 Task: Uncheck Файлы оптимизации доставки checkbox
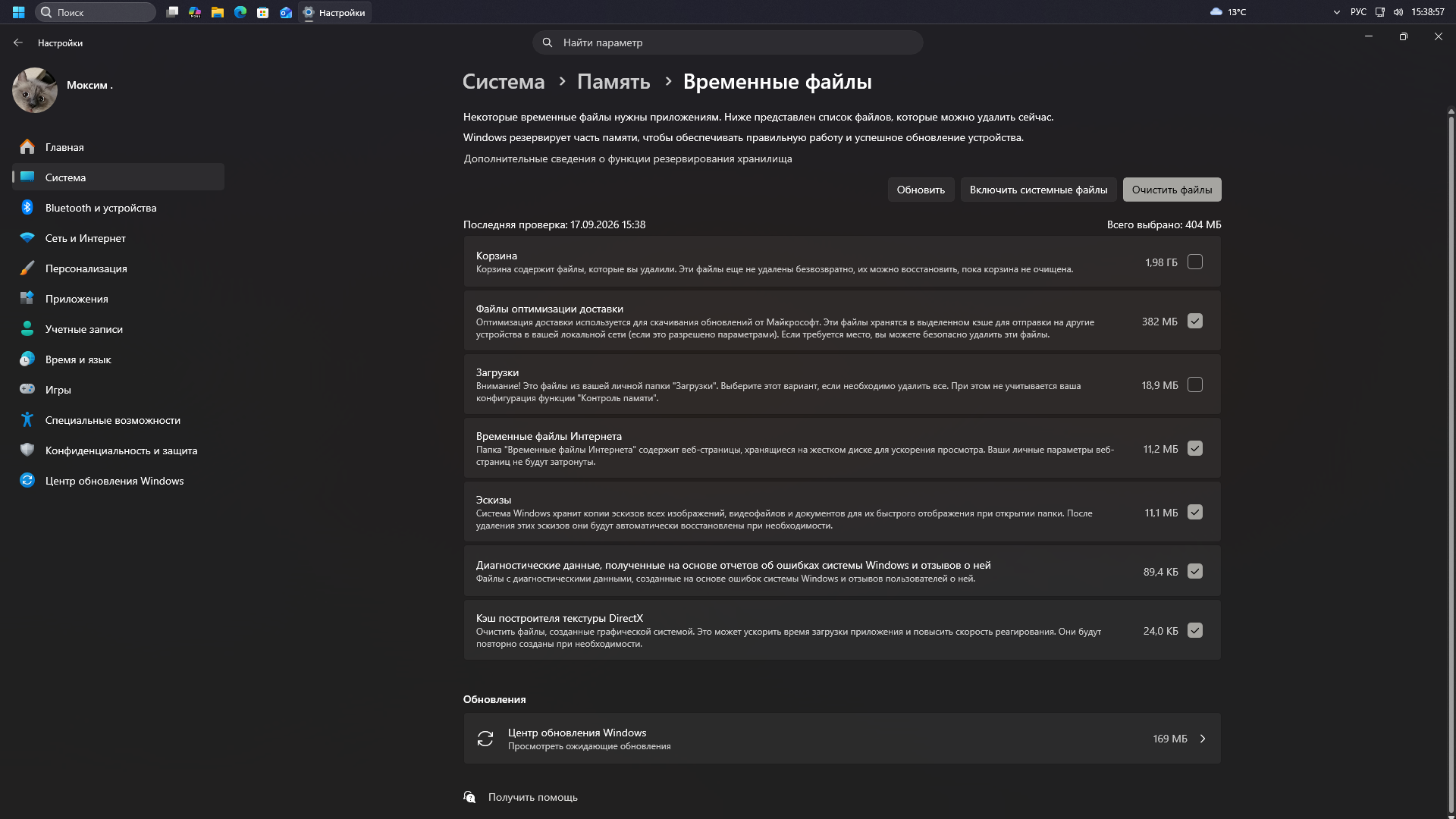coord(1195,321)
